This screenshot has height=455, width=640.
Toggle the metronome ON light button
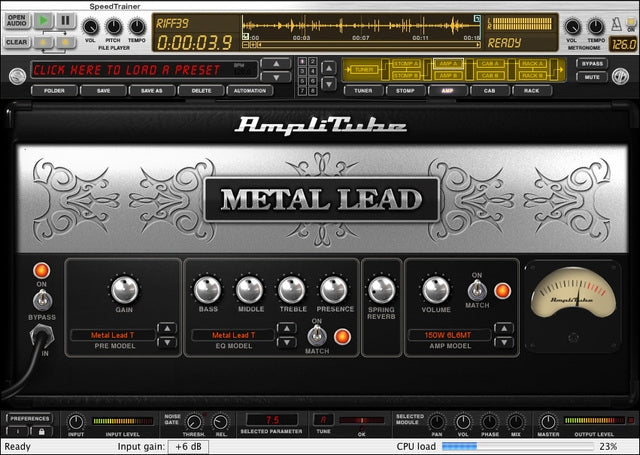tap(631, 22)
